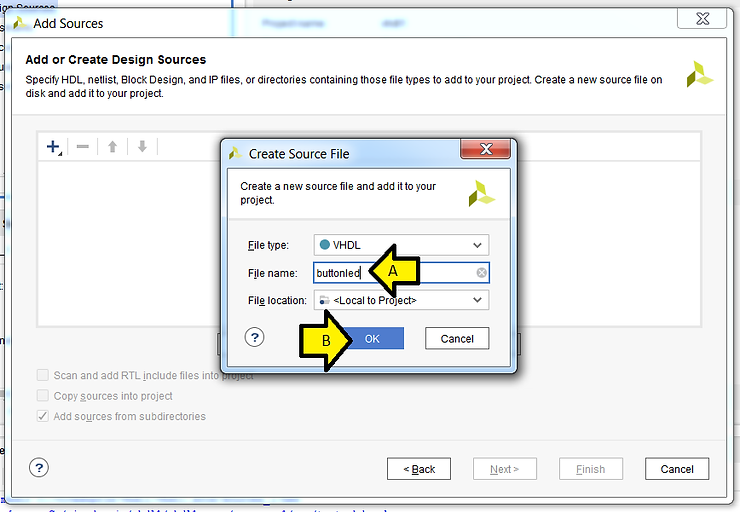Confirm with the OK button
The image size is (740, 512).
click(372, 338)
